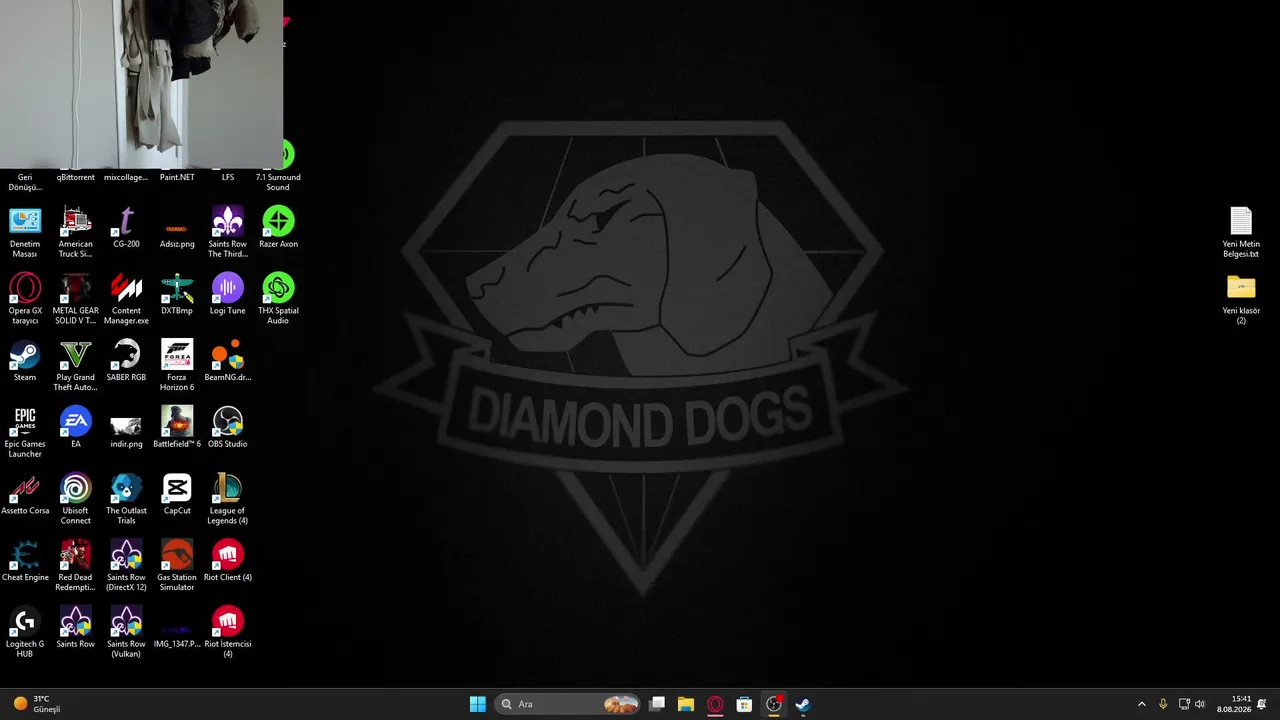Viewport: 1280px width, 720px height.
Task: Select the Saints Row (Vulkan) shortcut
Action: tap(126, 633)
